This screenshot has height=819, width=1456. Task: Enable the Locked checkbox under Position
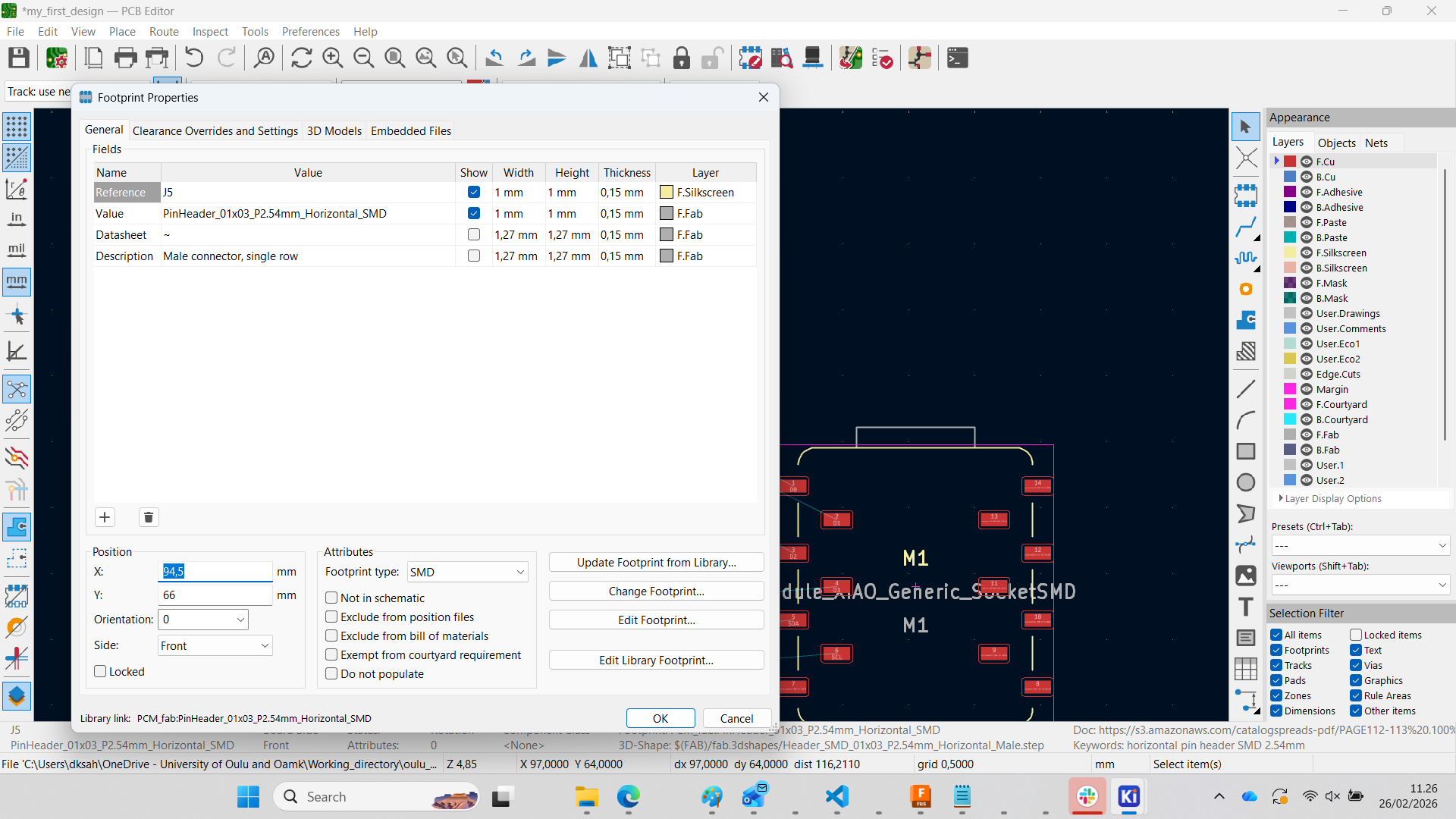(100, 671)
